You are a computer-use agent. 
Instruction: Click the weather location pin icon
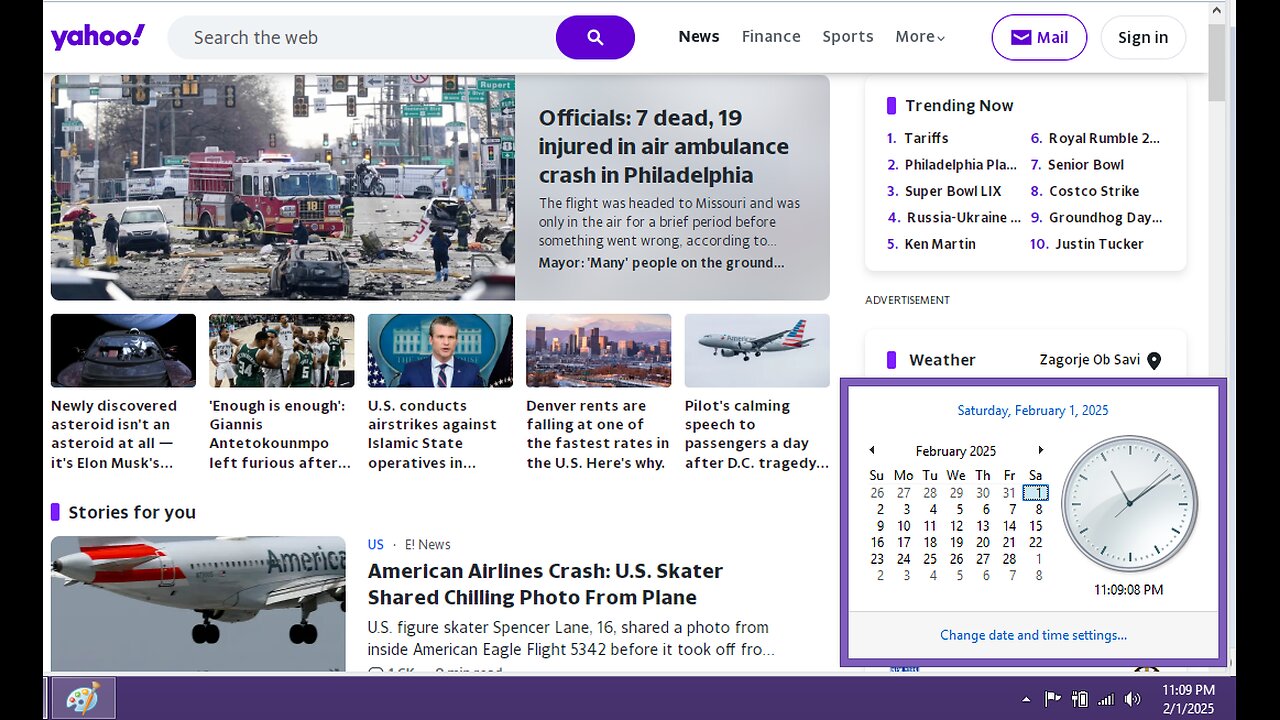click(x=1154, y=361)
